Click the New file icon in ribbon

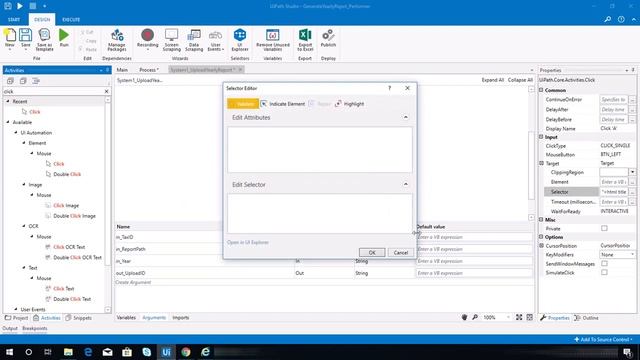click(9, 39)
